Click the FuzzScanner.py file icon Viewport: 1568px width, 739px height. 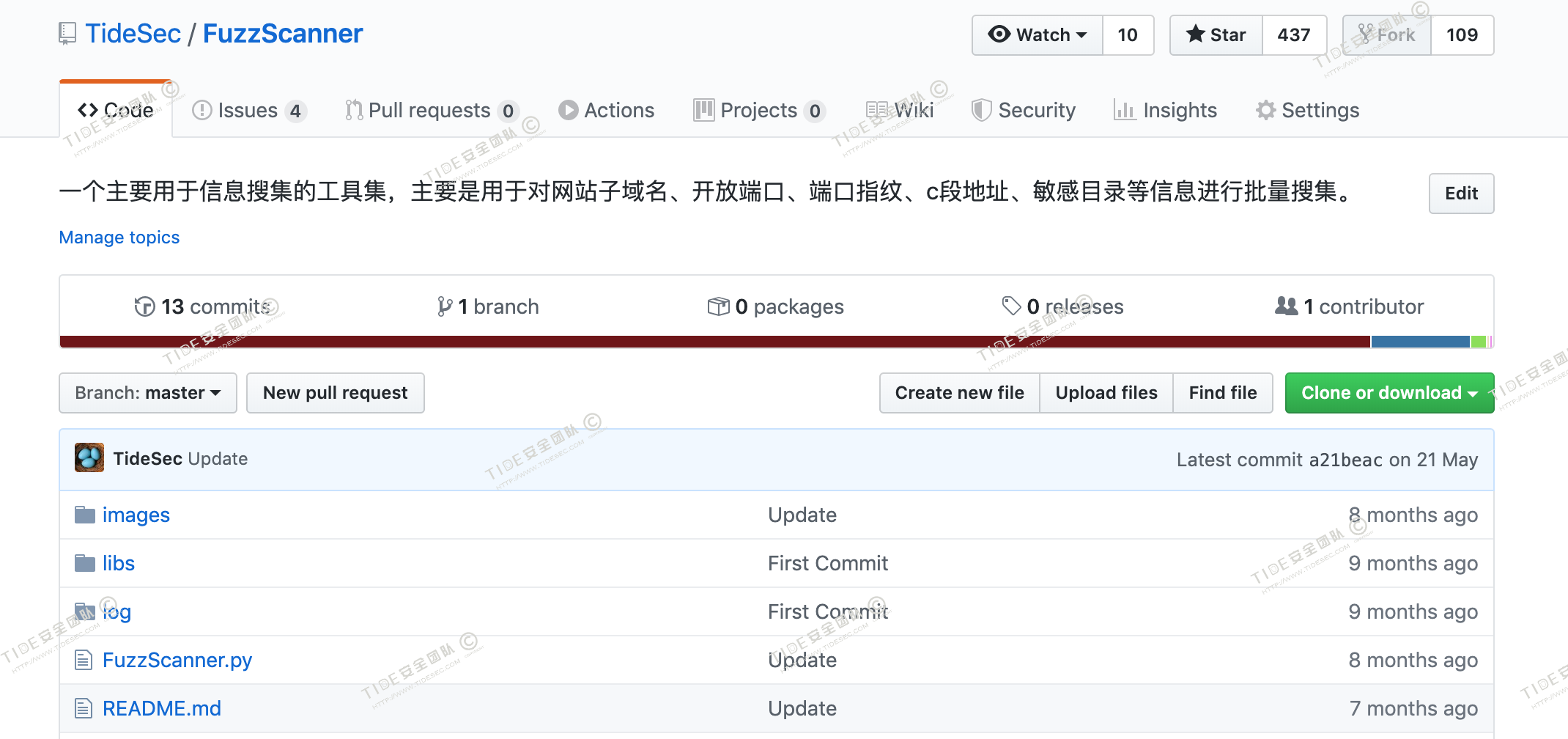(x=84, y=661)
